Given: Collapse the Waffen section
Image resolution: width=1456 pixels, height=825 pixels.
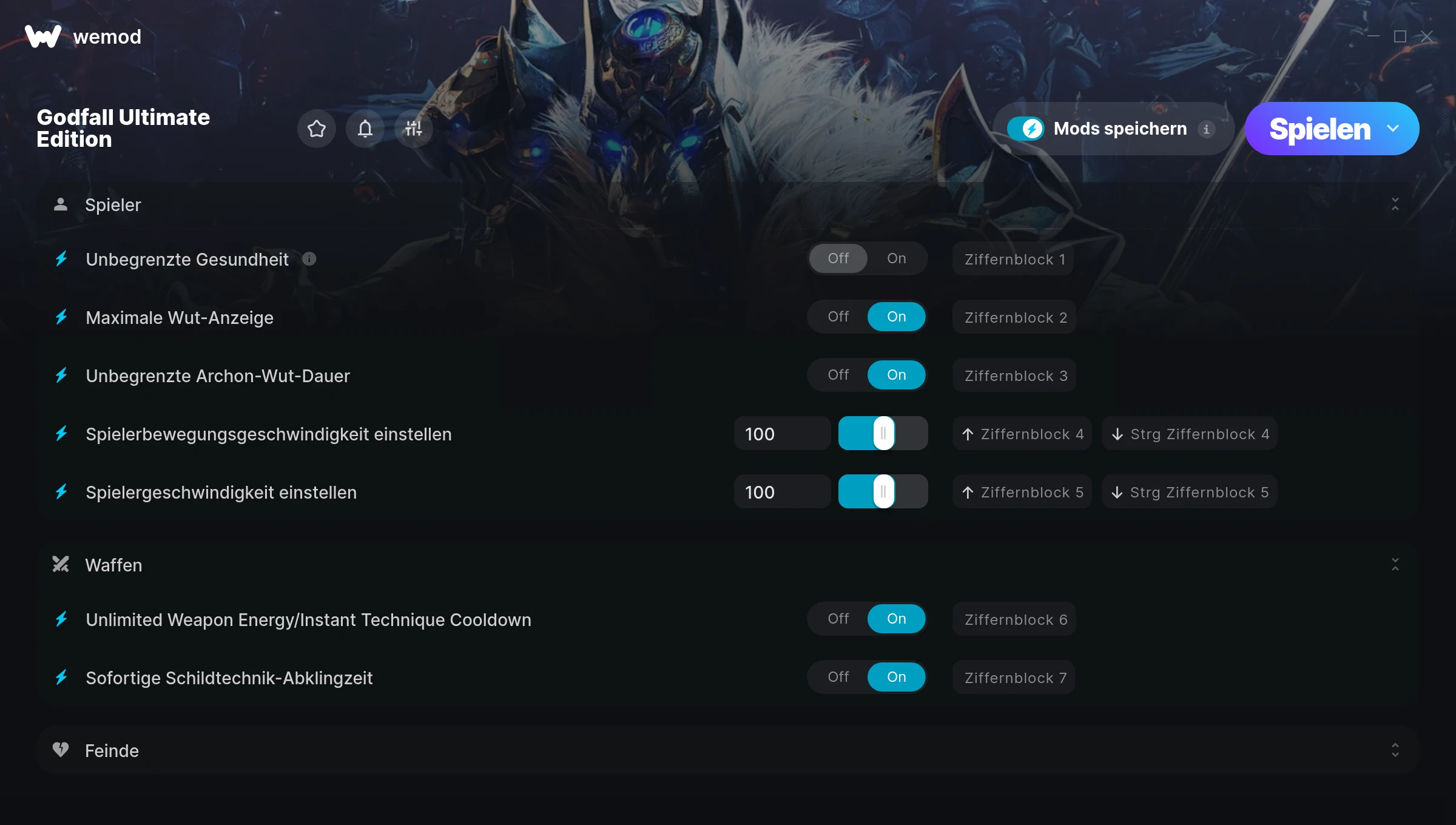Looking at the screenshot, I should pyautogui.click(x=1395, y=565).
